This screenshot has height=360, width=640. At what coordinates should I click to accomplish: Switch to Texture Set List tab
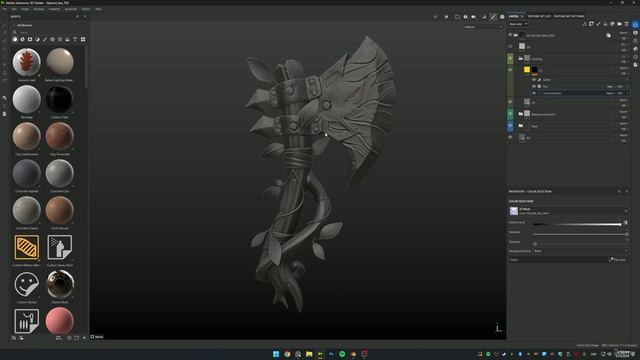pyautogui.click(x=539, y=16)
